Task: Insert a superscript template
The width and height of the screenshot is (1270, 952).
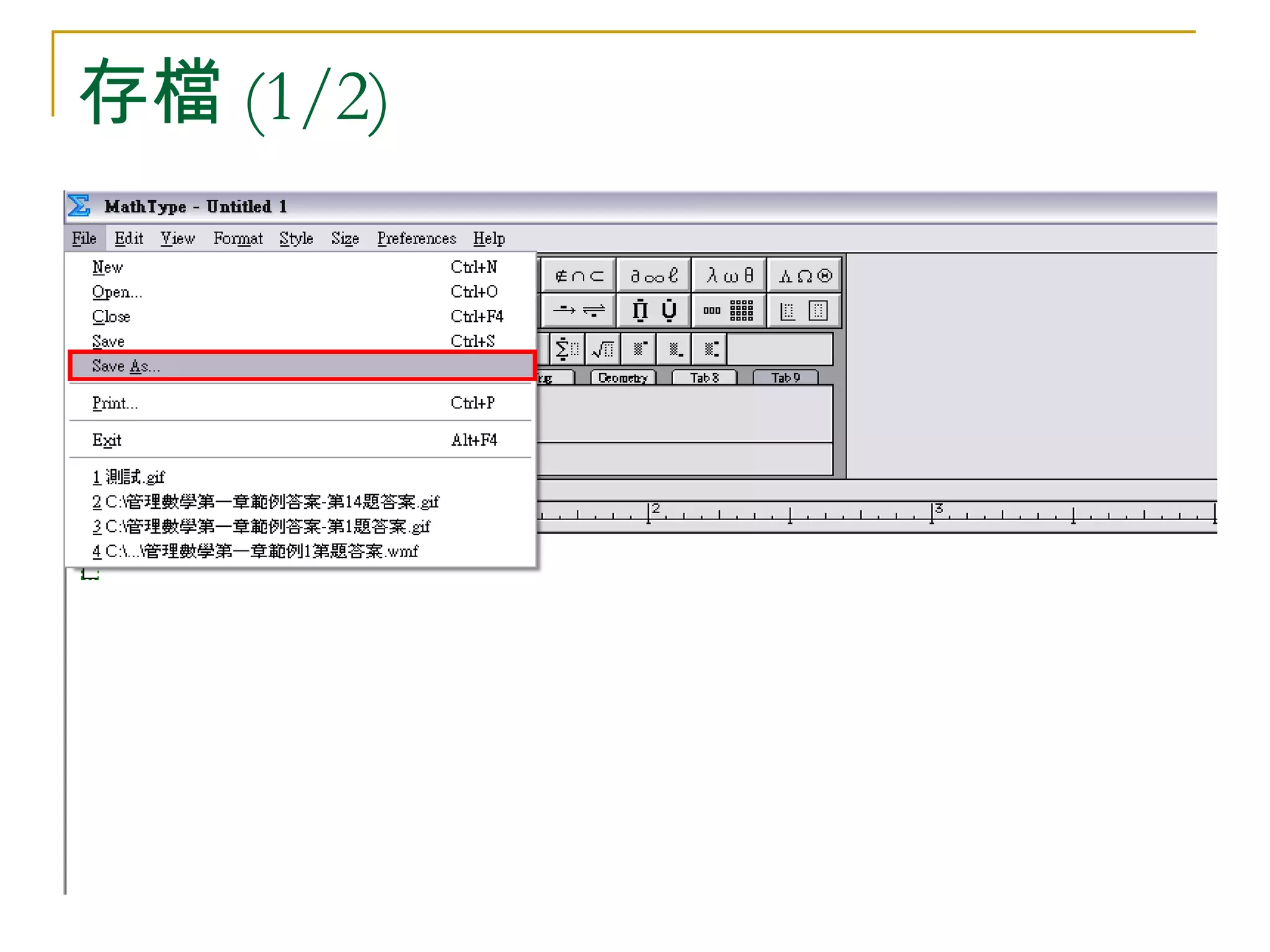Action: [x=639, y=350]
